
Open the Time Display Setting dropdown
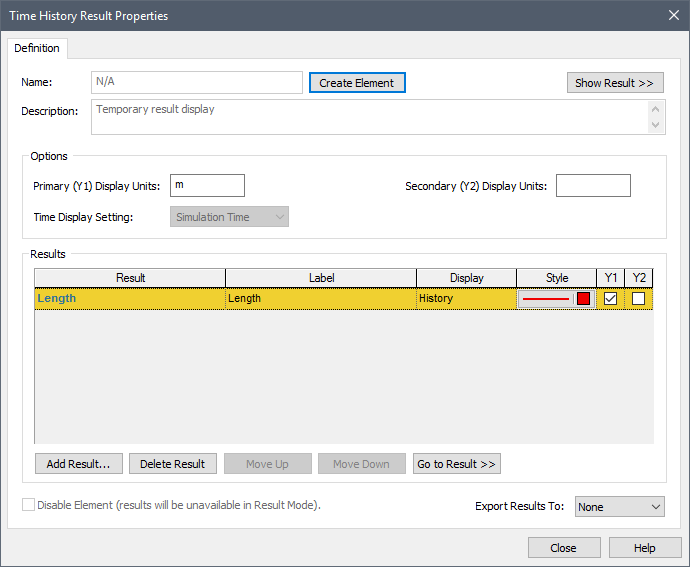click(229, 217)
